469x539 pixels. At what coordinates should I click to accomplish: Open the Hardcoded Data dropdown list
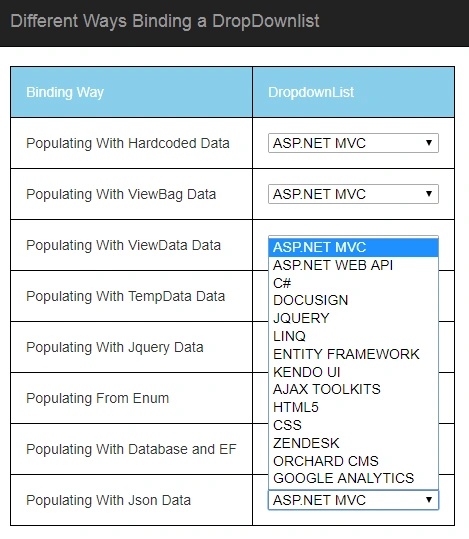coord(353,143)
